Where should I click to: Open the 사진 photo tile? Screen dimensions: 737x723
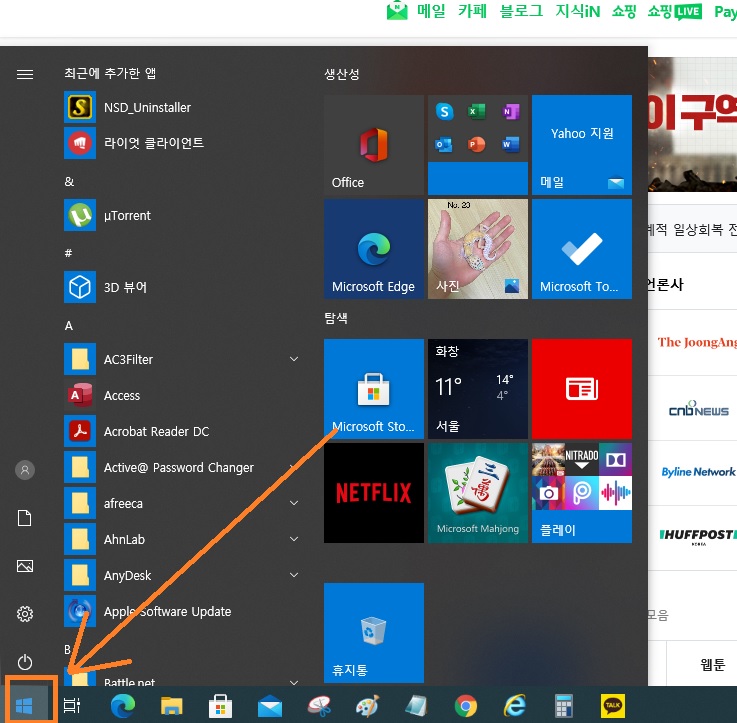(478, 249)
